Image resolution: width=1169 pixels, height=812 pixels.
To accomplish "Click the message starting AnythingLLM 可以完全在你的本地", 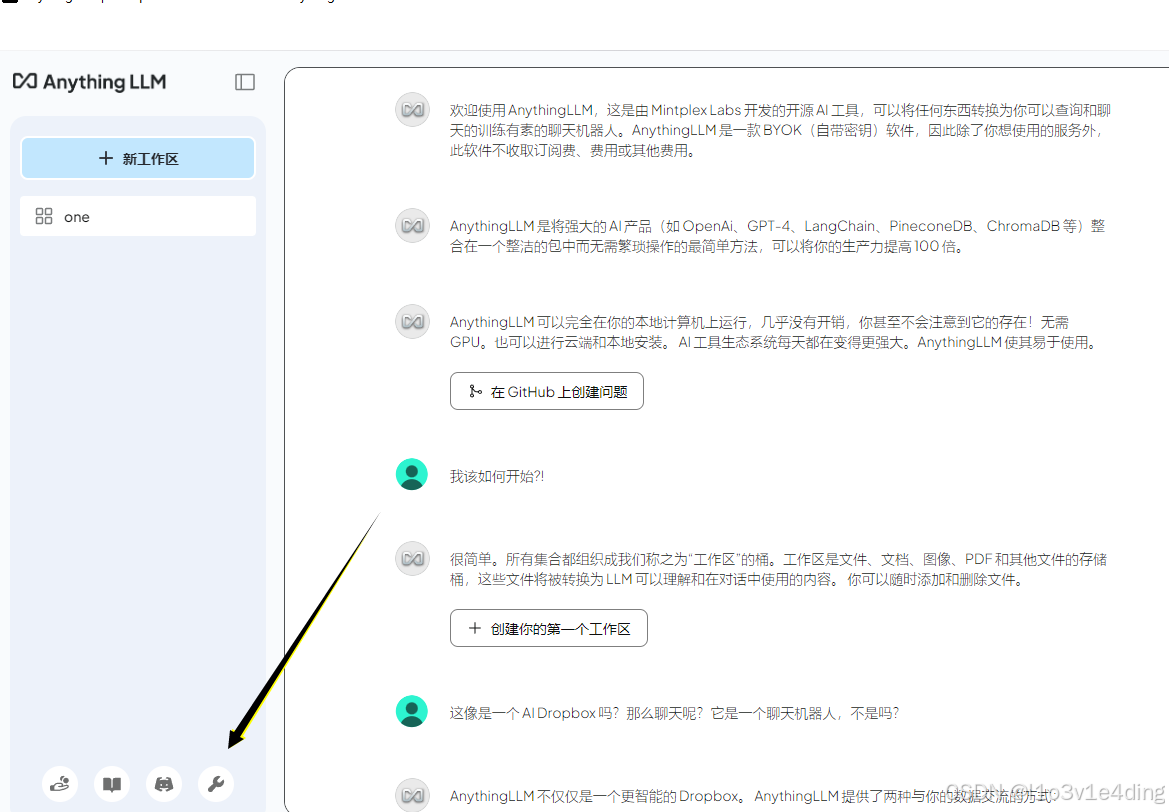I will tap(775, 333).
